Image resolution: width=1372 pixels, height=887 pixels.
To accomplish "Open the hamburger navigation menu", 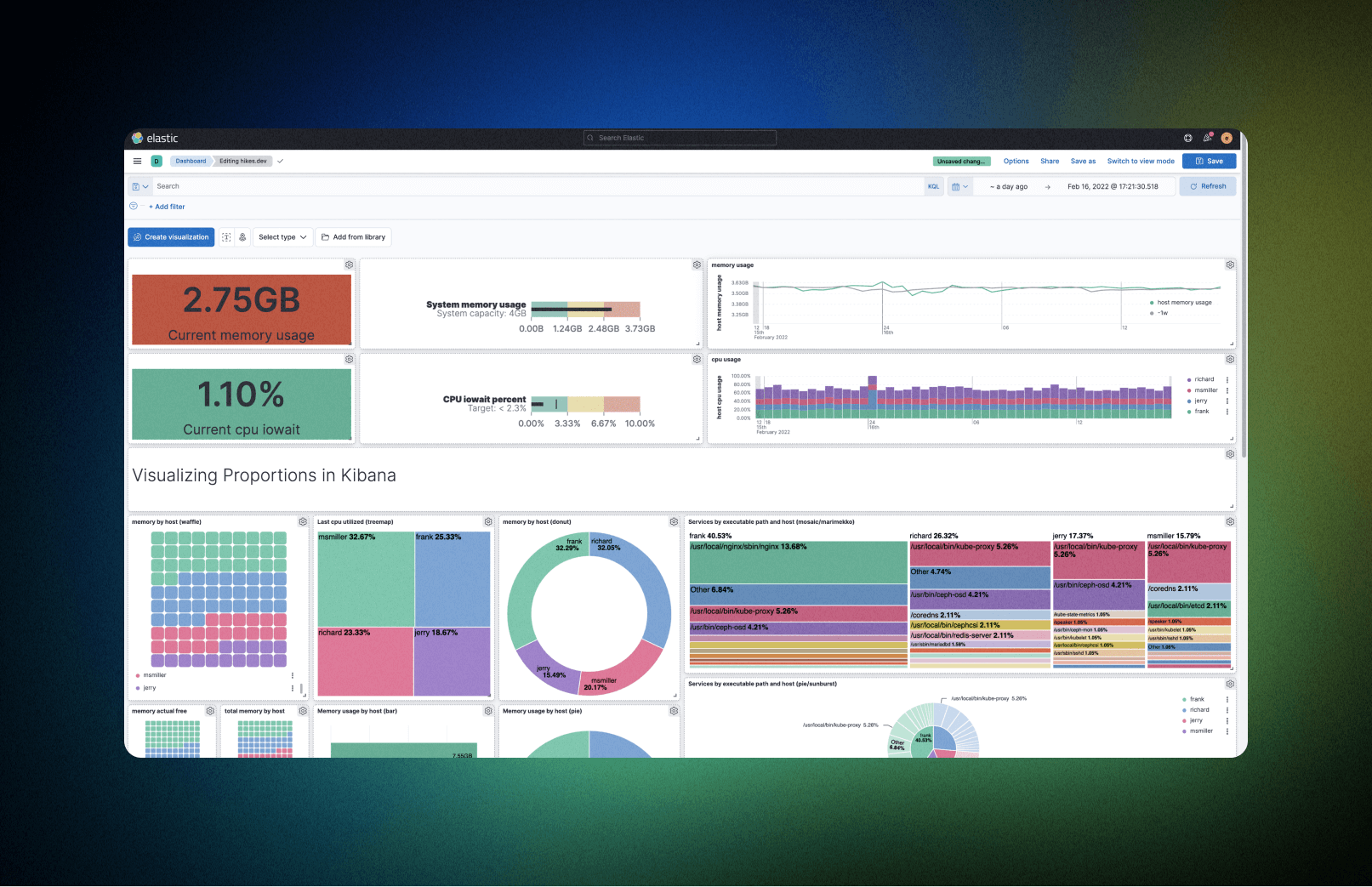I will (137, 161).
